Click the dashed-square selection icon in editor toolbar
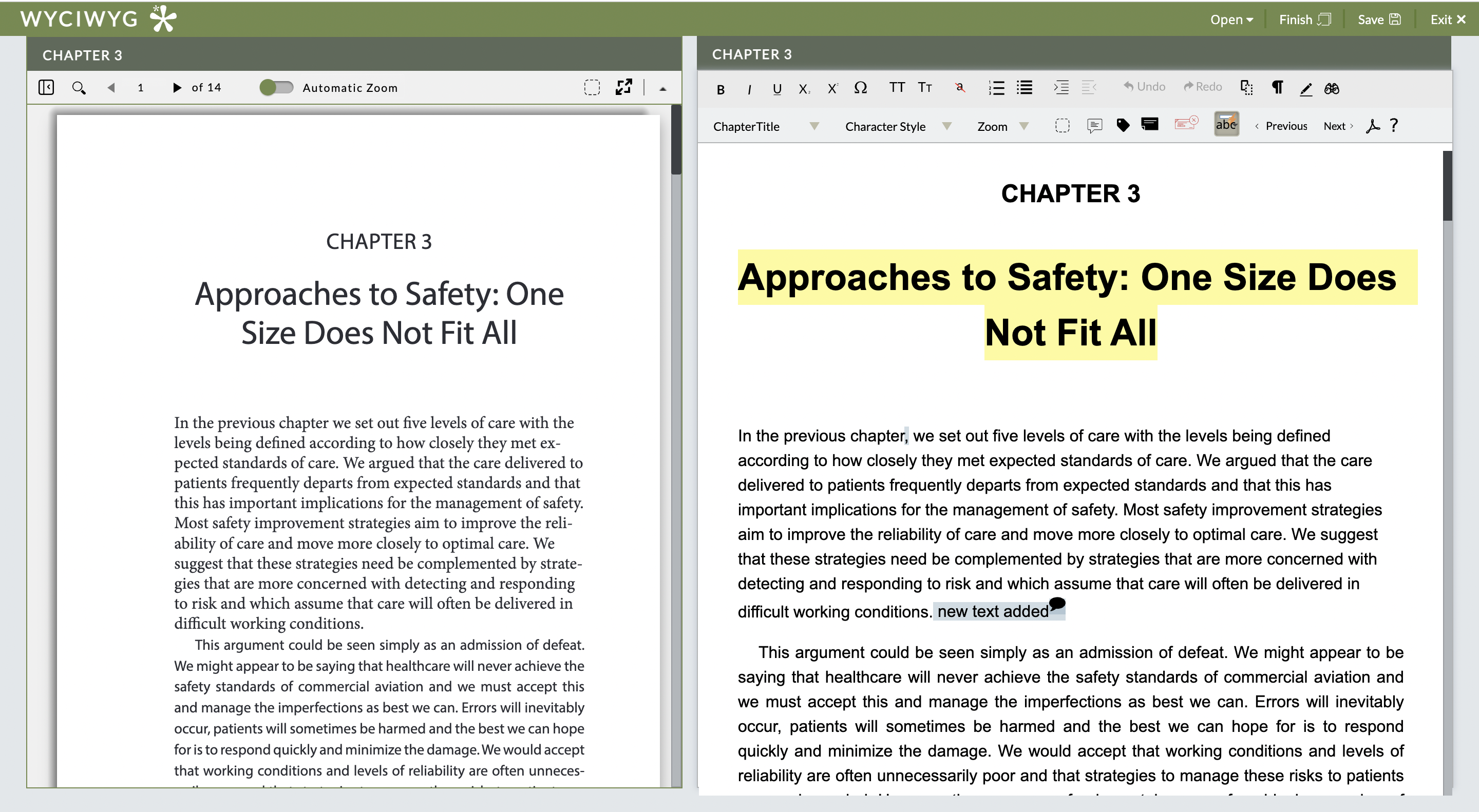This screenshot has height=812, width=1479. point(1062,126)
